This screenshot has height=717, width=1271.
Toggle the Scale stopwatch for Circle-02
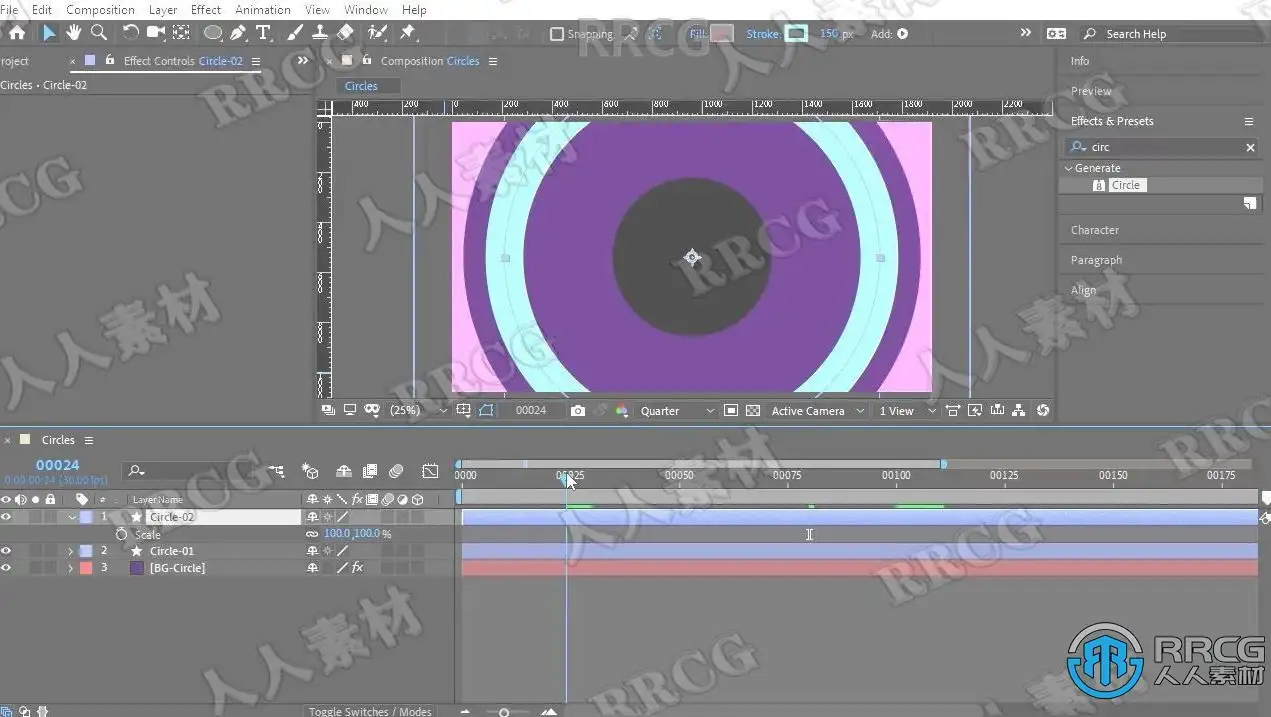tap(121, 534)
